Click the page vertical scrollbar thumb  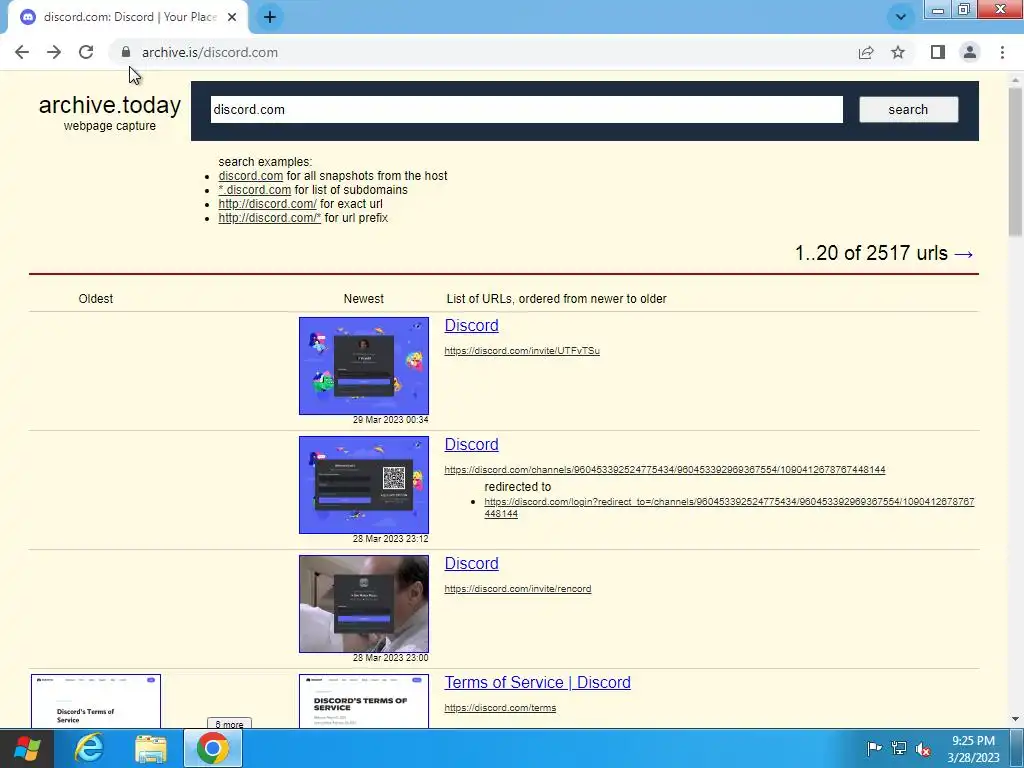(1016, 162)
